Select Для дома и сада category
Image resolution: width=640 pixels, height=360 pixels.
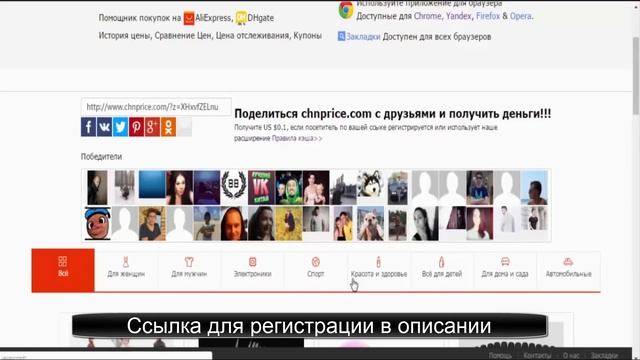point(505,270)
